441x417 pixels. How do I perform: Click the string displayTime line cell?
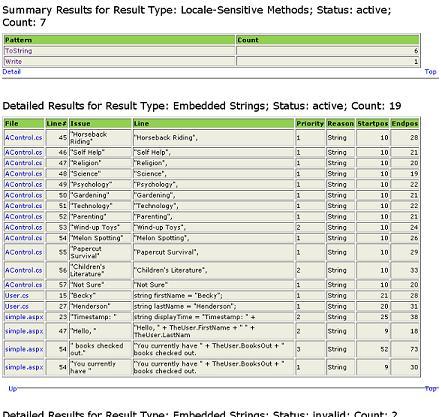point(213,317)
